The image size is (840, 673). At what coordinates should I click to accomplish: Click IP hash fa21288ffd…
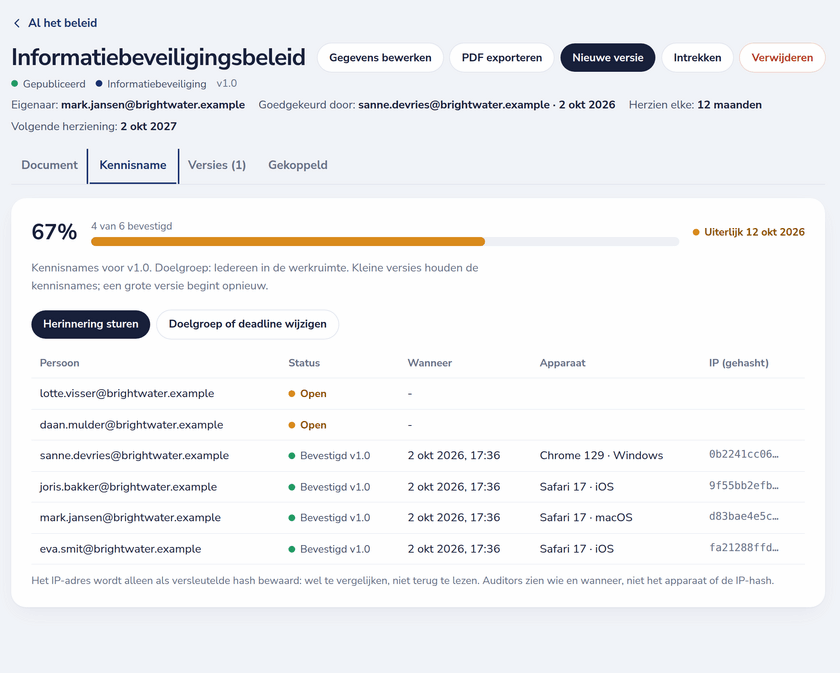coord(744,548)
